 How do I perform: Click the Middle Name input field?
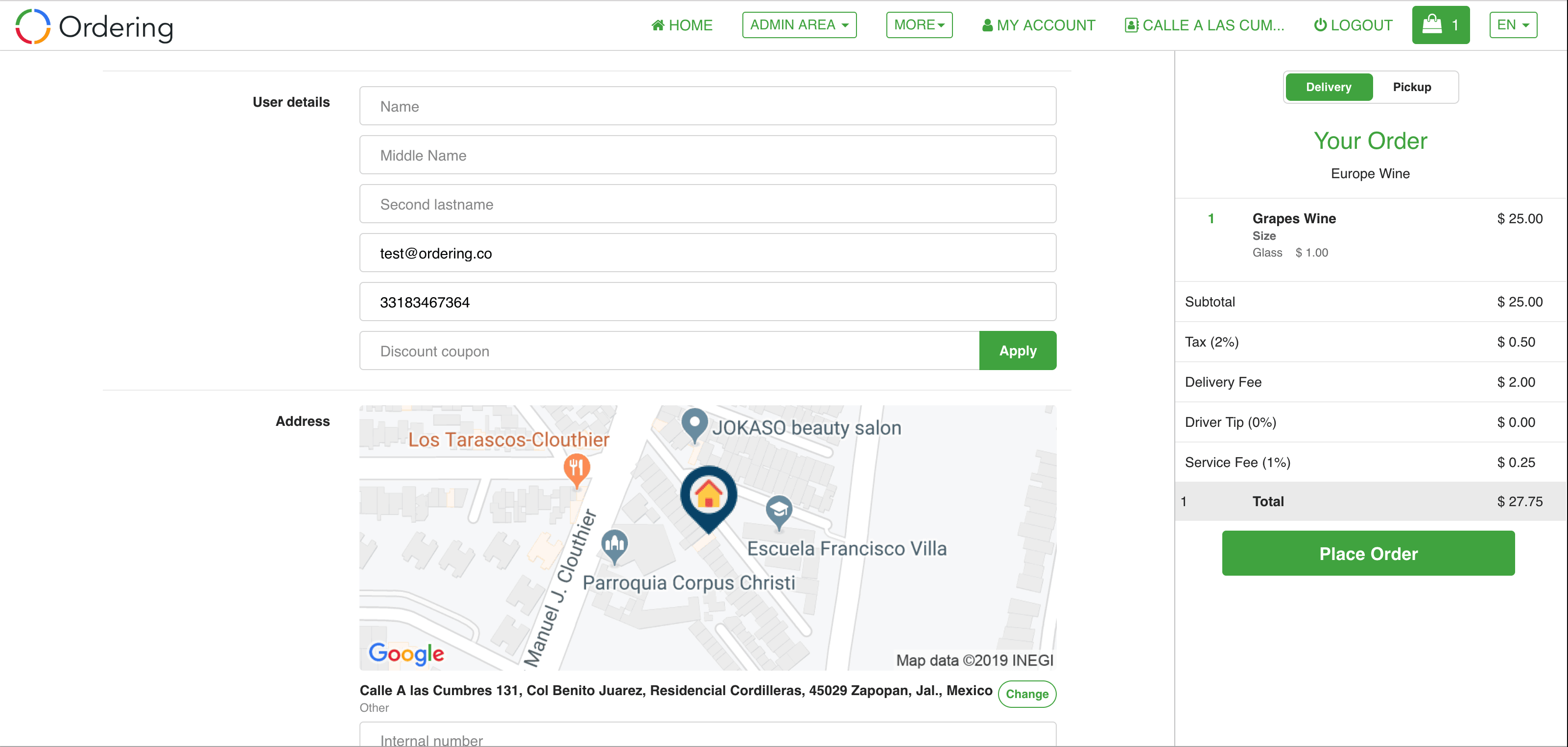click(707, 155)
